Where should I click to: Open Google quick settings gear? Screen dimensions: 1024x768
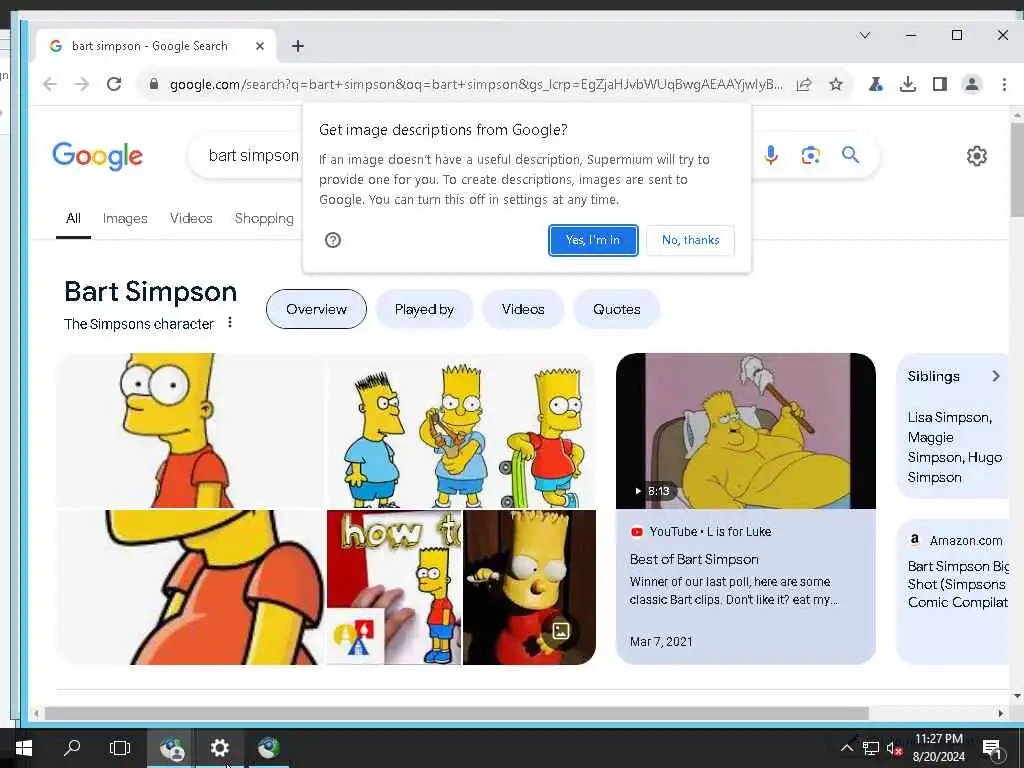pos(977,156)
